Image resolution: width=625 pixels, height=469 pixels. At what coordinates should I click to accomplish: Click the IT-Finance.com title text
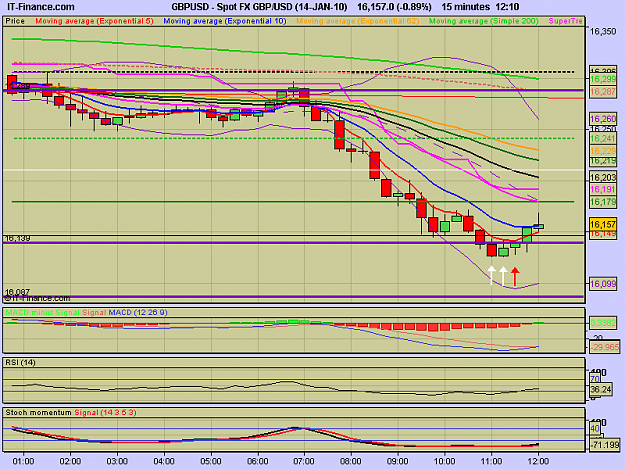pos(40,7)
